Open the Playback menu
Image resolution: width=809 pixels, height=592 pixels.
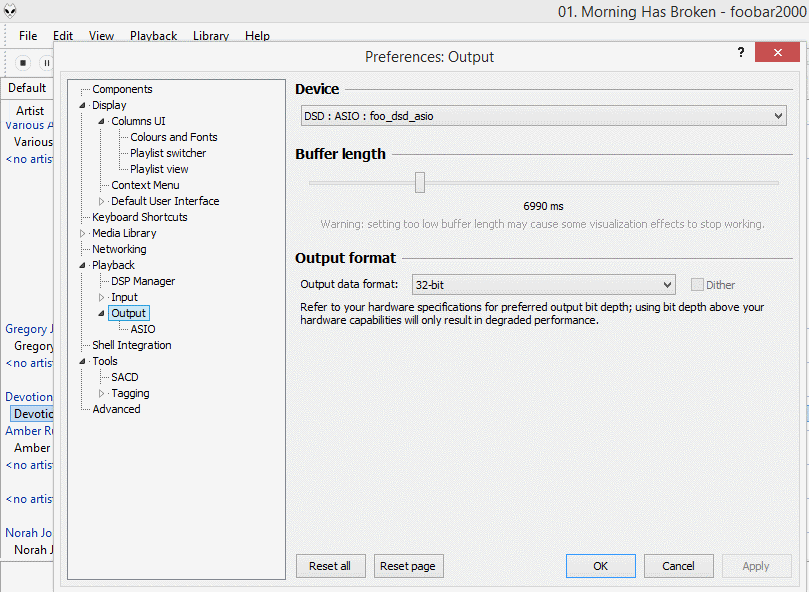coord(153,36)
